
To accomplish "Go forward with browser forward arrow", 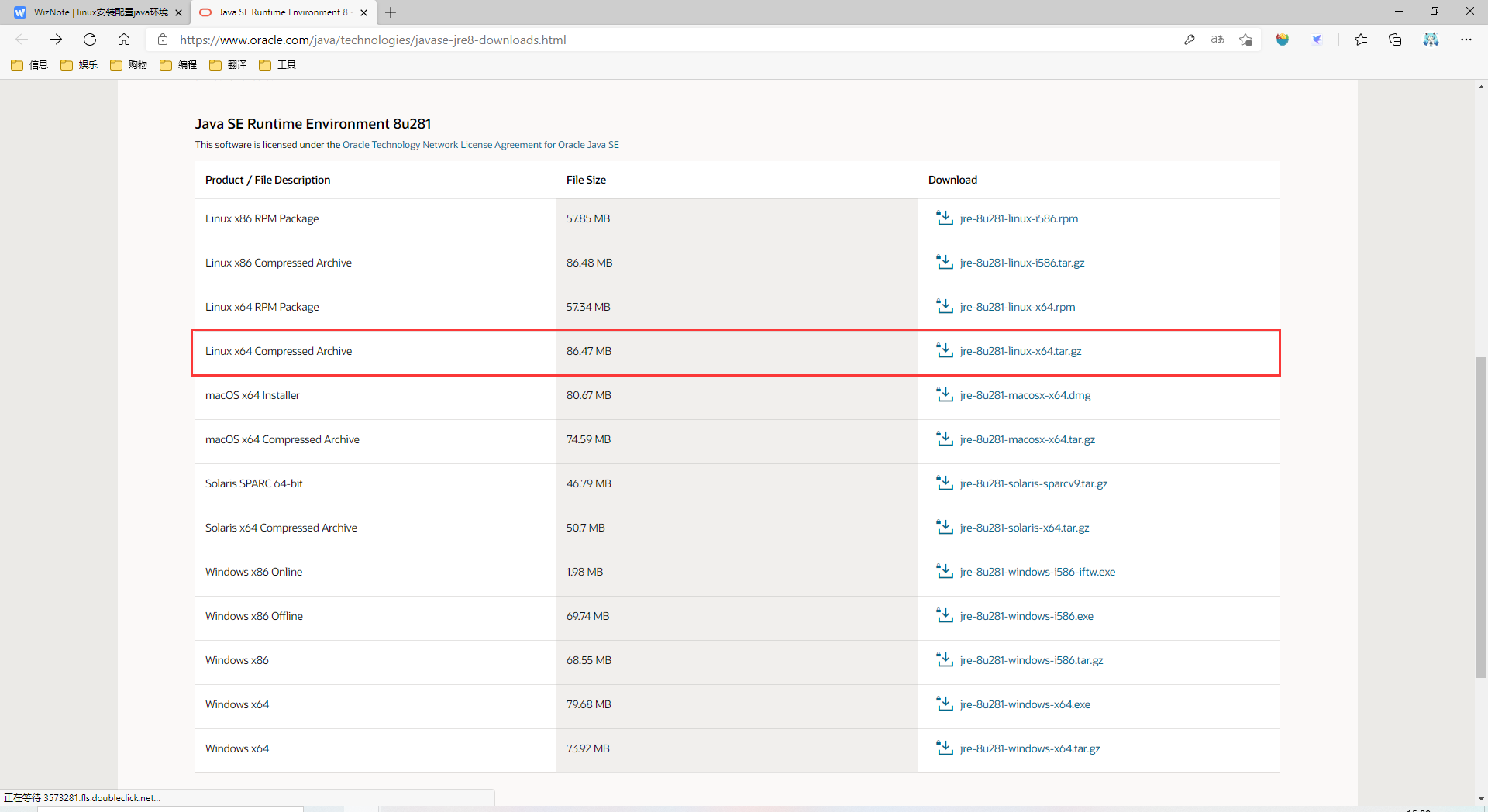I will [56, 40].
